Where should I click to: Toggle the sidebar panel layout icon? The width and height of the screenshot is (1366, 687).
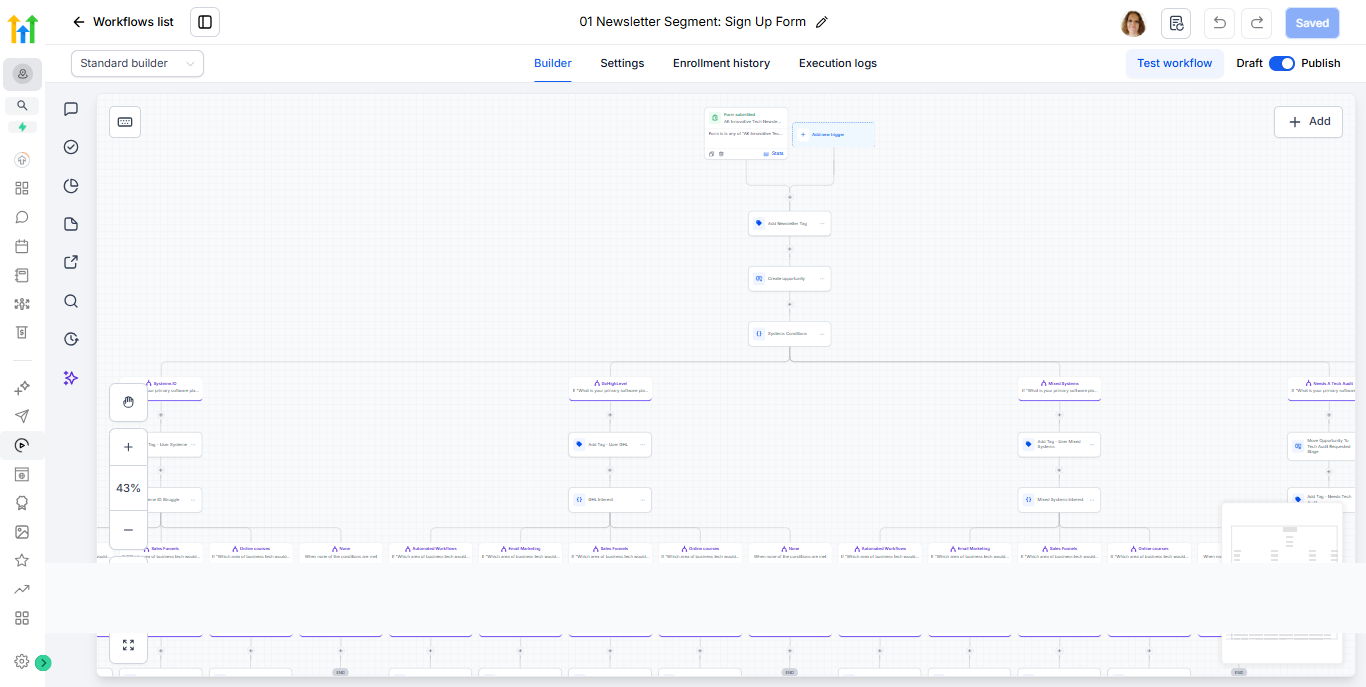coord(205,22)
